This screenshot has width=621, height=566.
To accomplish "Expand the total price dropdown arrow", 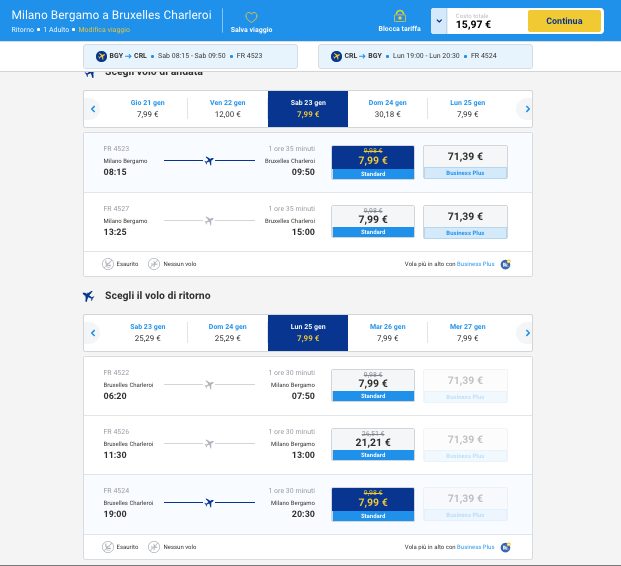I will pyautogui.click(x=439, y=21).
